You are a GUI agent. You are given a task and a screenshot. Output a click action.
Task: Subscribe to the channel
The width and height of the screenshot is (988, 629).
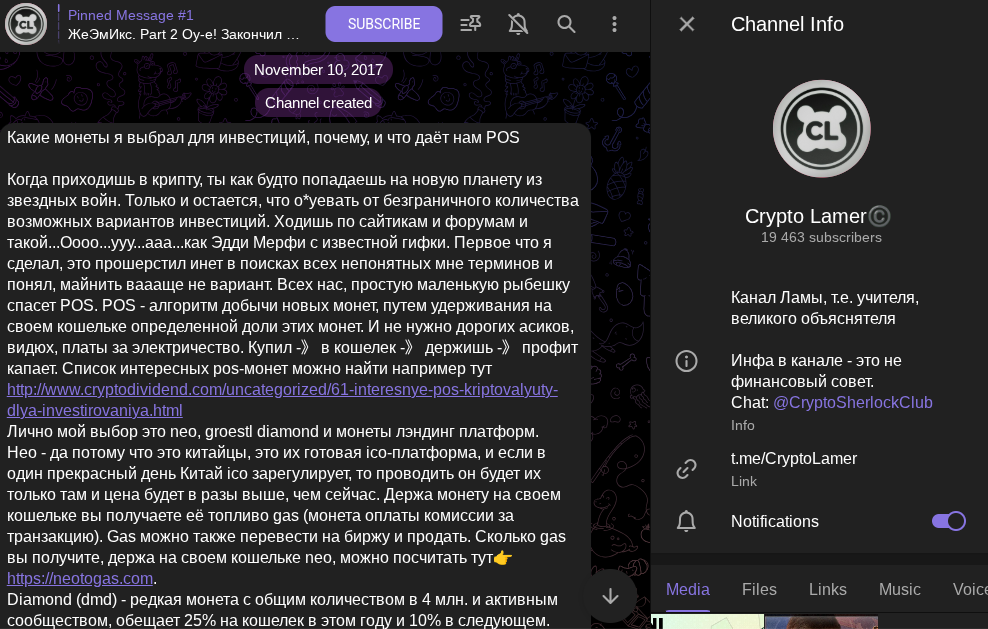pos(384,24)
